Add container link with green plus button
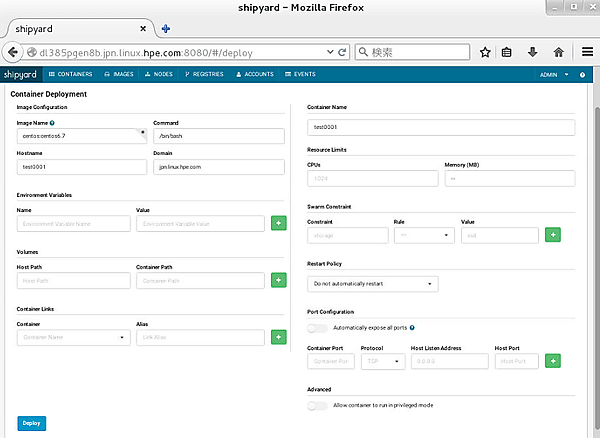This screenshot has height=438, width=600. 278,338
